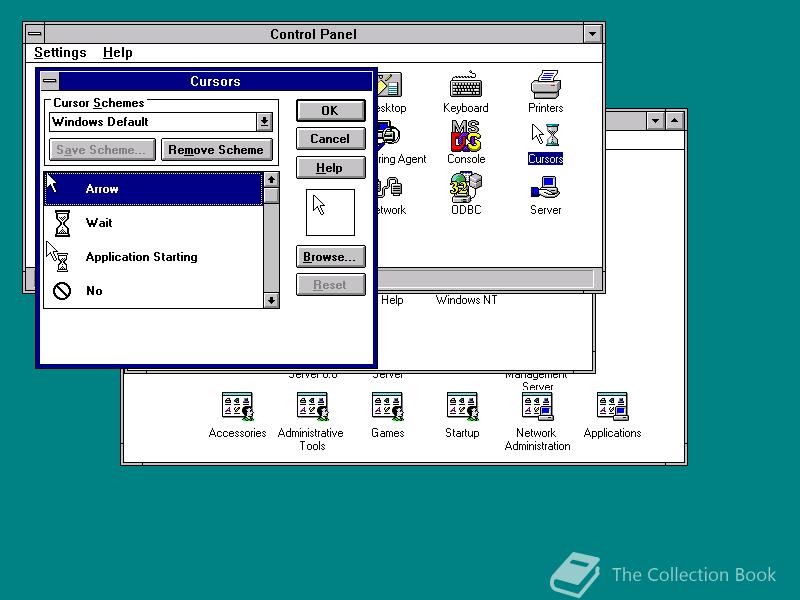Click Cancel in the Cursors dialog
800x600 pixels.
tap(330, 139)
